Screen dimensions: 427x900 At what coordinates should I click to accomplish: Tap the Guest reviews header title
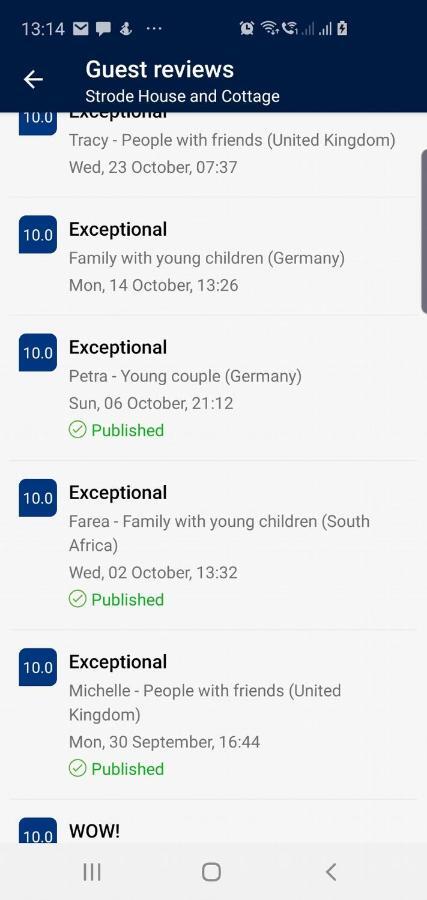(x=160, y=69)
